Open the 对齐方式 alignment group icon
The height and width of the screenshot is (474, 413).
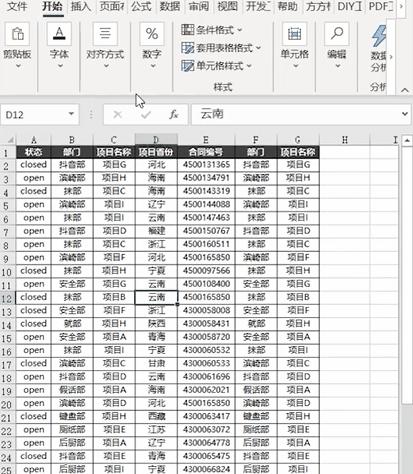[x=105, y=34]
